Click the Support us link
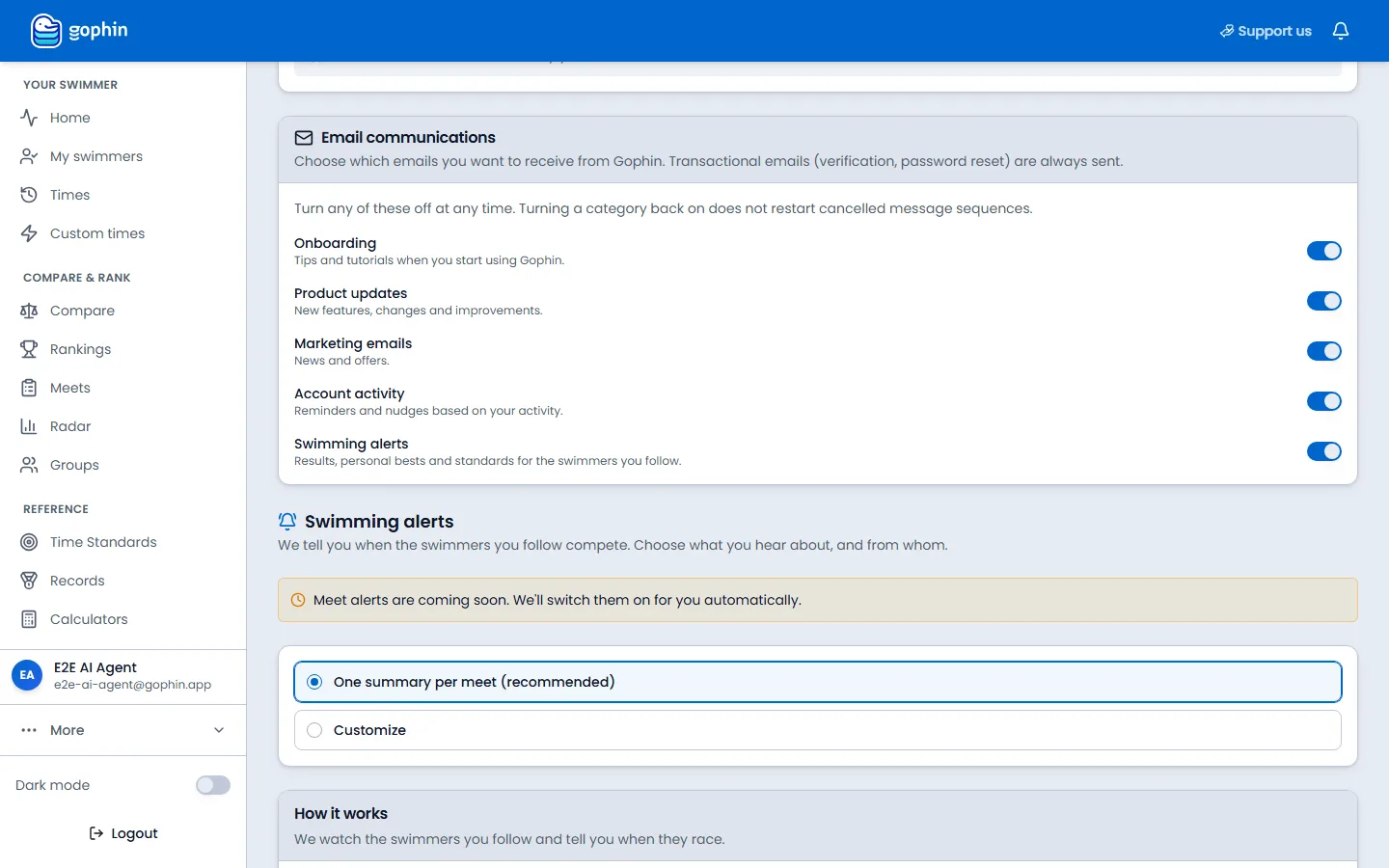Screen dimensions: 1389x868 click(1266, 31)
